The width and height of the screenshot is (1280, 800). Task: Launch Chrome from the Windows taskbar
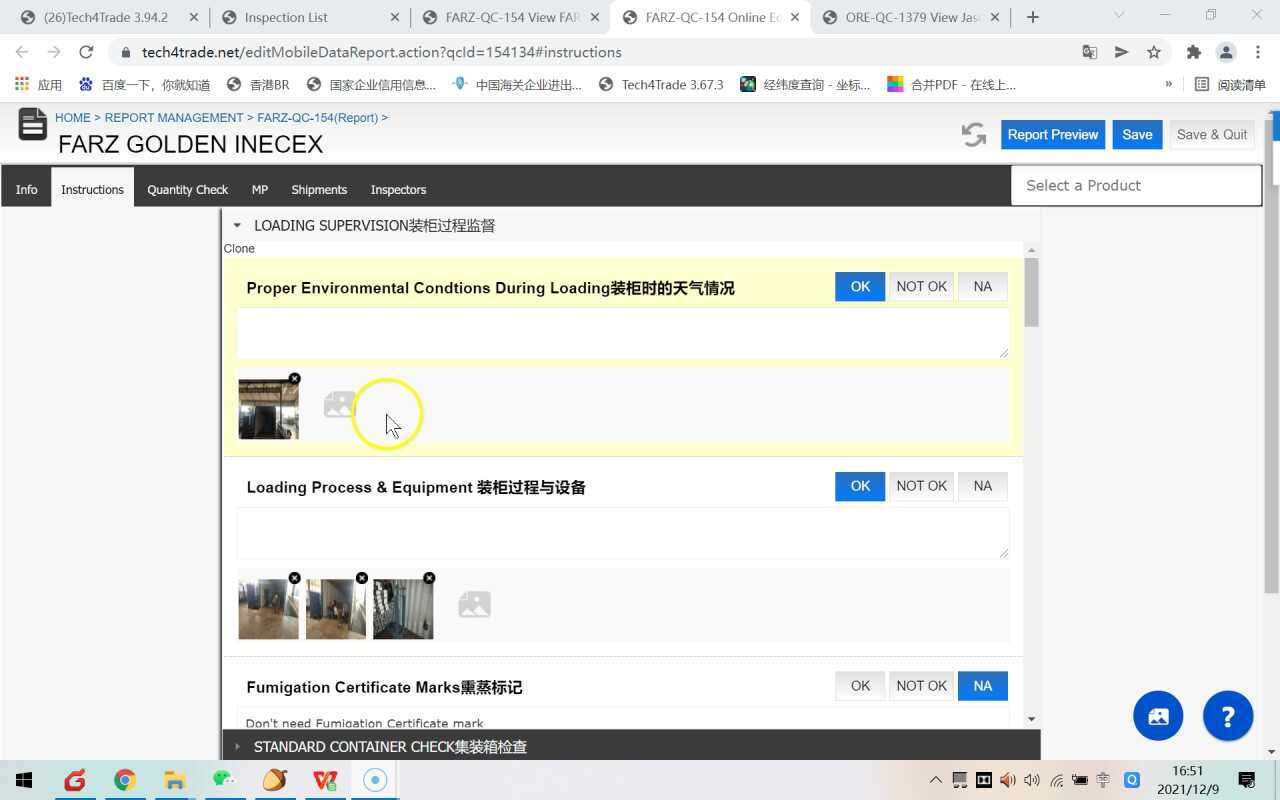[124, 780]
